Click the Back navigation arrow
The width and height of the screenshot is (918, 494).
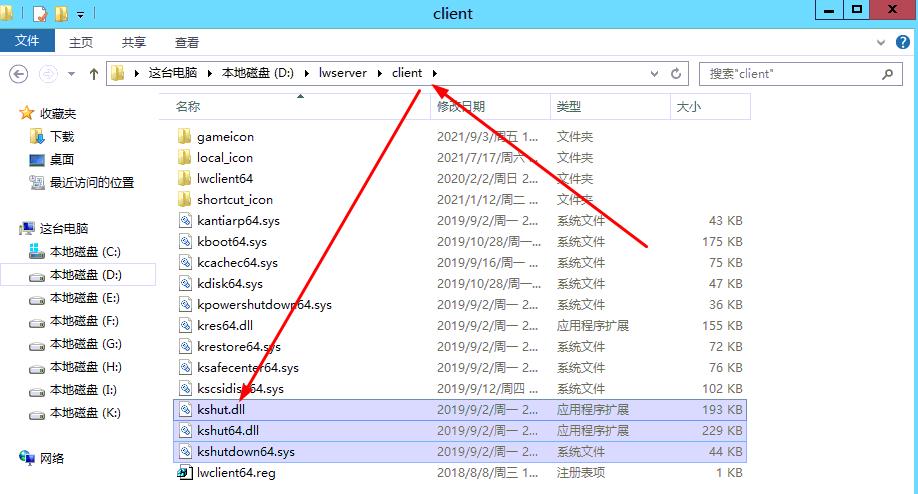click(x=19, y=74)
